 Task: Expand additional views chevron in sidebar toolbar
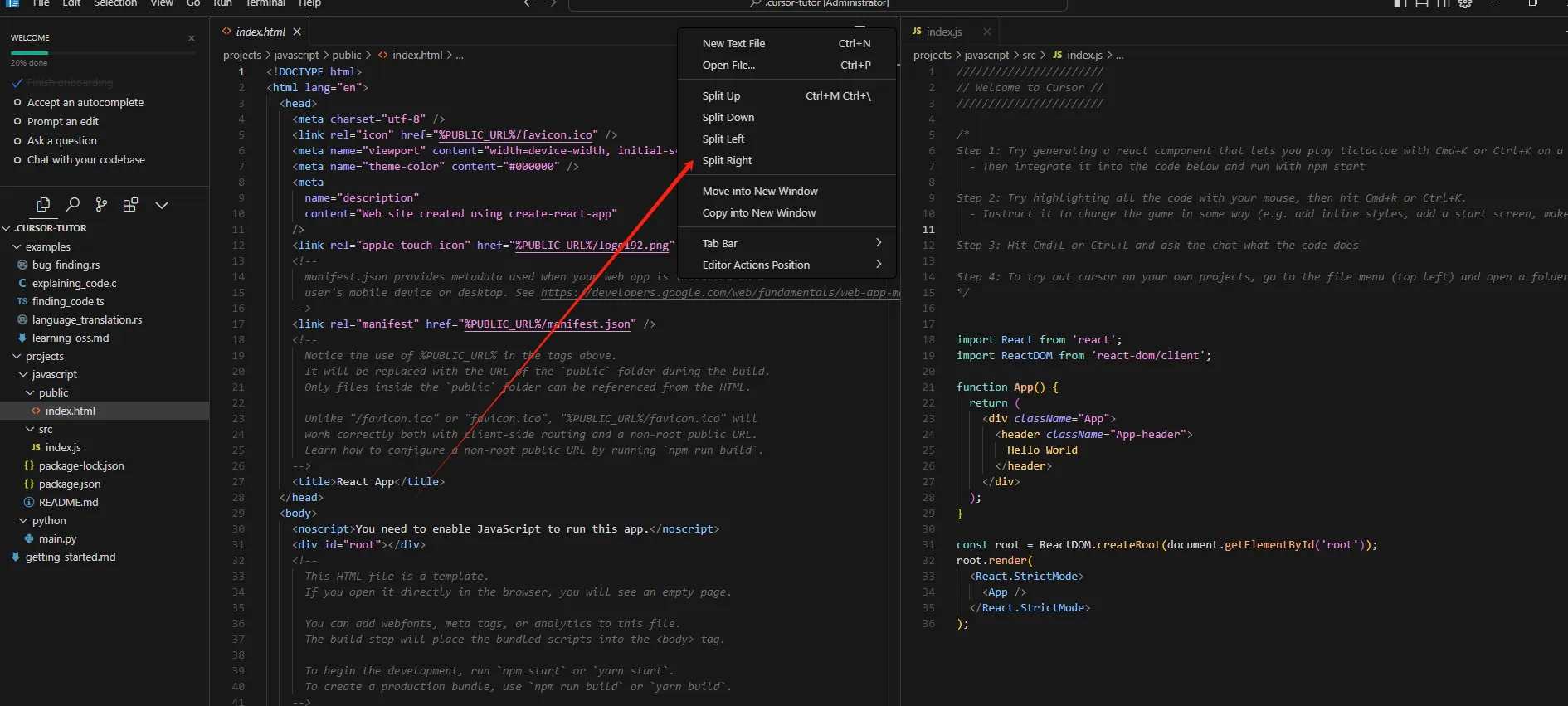[x=162, y=205]
